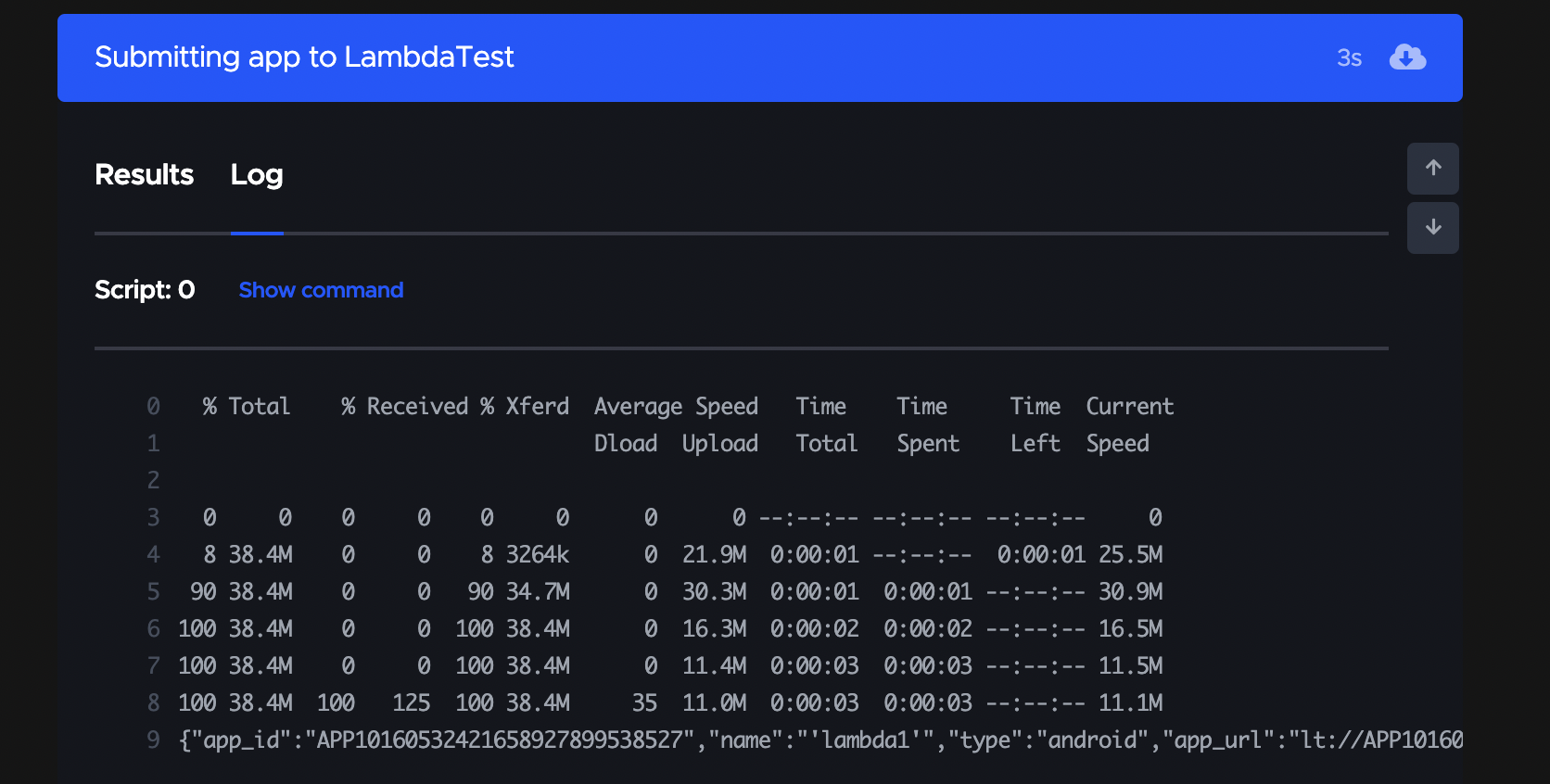This screenshot has width=1550, height=784.
Task: Select the Log tab
Action: [257, 174]
